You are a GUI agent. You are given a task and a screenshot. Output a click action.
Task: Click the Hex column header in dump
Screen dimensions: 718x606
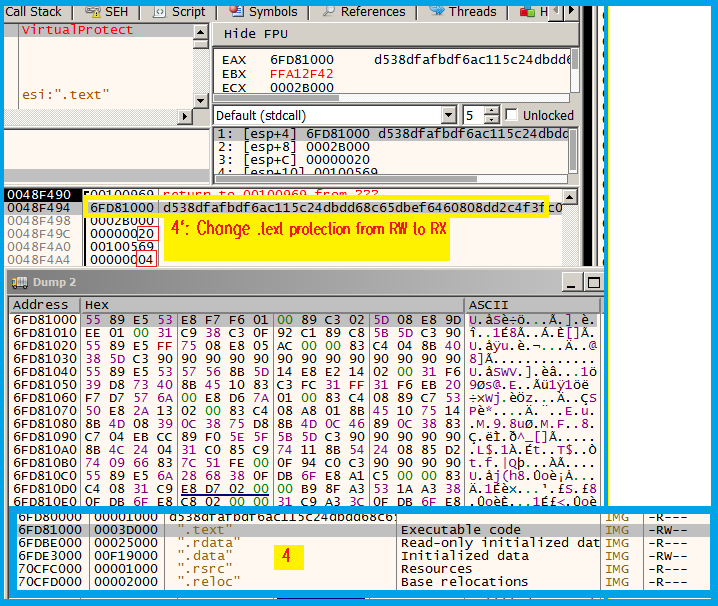[x=97, y=304]
